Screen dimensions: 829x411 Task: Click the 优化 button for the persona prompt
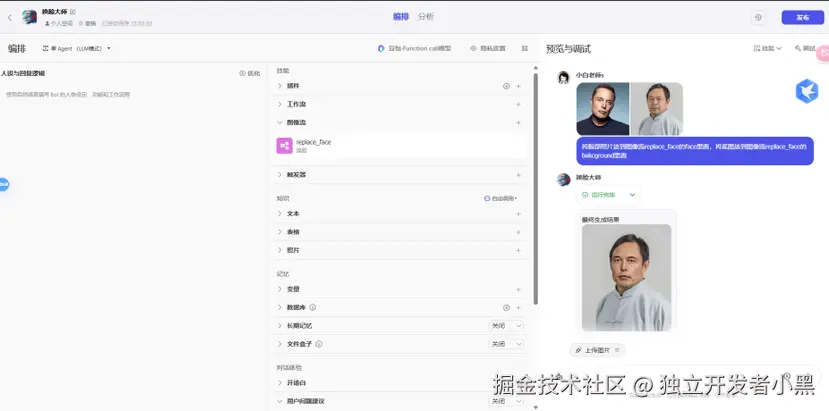(x=248, y=73)
